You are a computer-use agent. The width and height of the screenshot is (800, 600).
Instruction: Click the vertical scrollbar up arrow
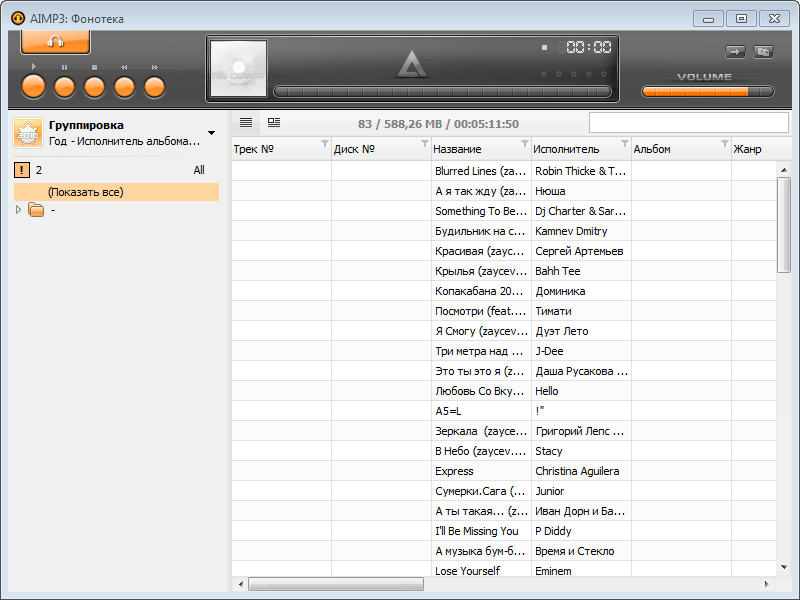tap(784, 169)
